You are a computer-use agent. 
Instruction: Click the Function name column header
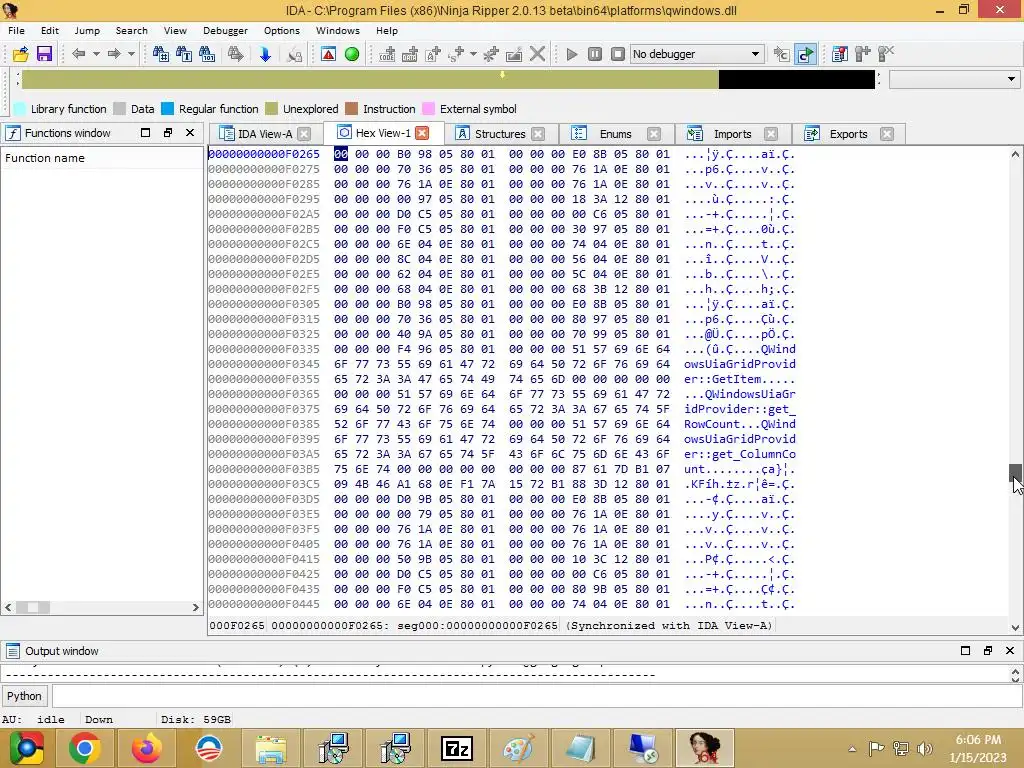[103, 158]
